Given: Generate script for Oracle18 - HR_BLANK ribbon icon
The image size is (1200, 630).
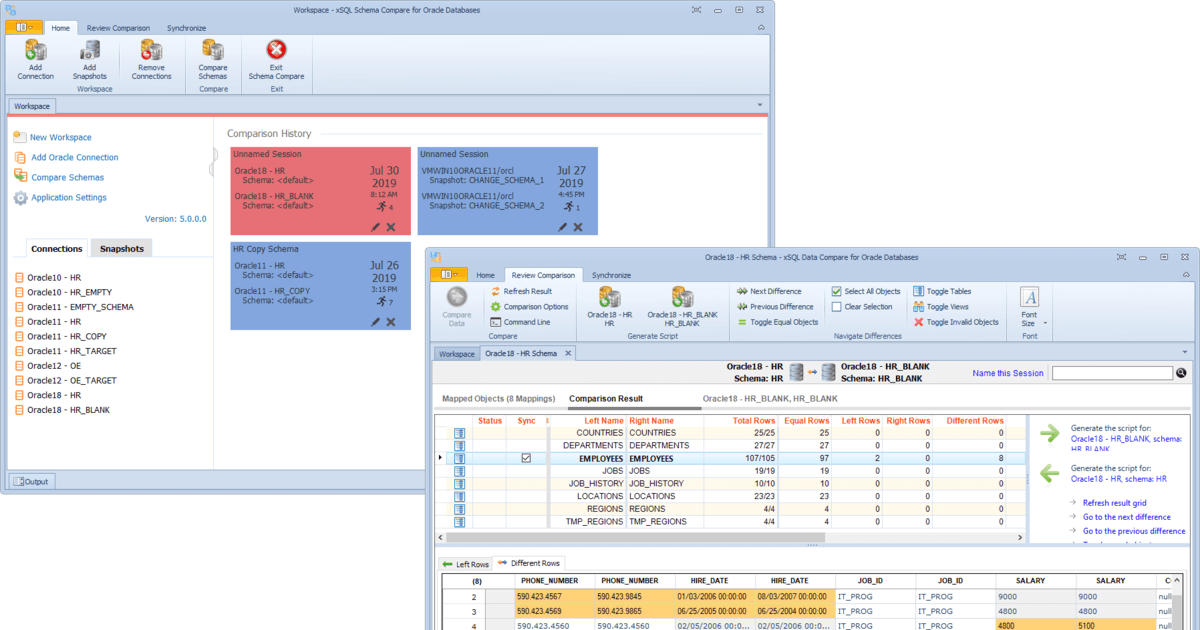Looking at the screenshot, I should (682, 306).
